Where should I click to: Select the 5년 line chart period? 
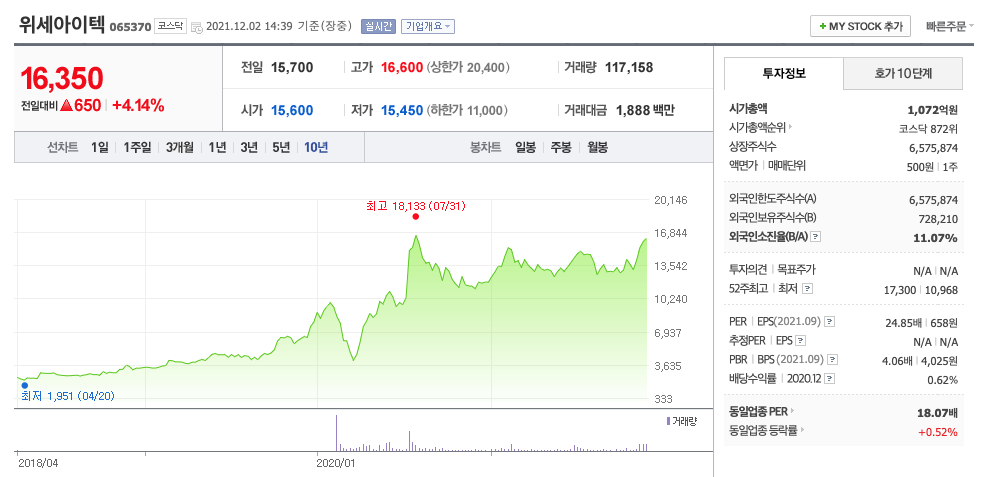(x=281, y=148)
